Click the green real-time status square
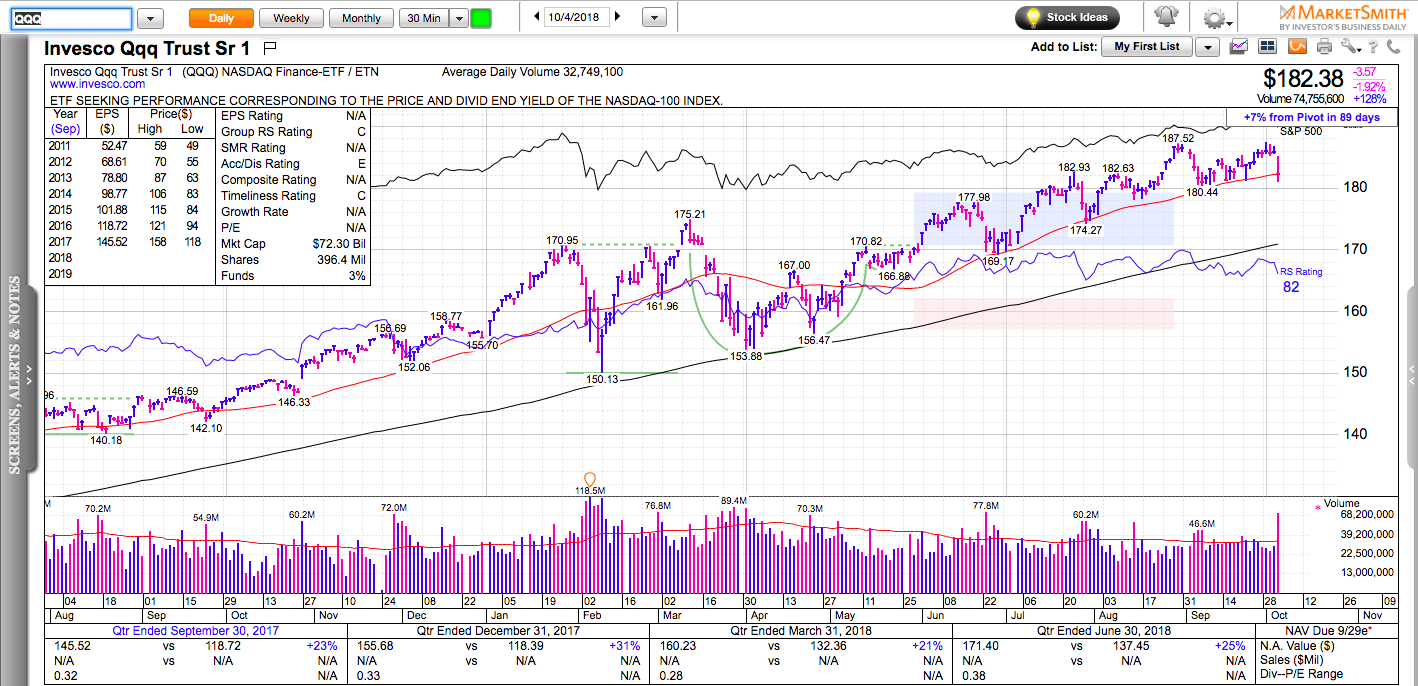Screen dimensions: 1418x686 click(481, 18)
